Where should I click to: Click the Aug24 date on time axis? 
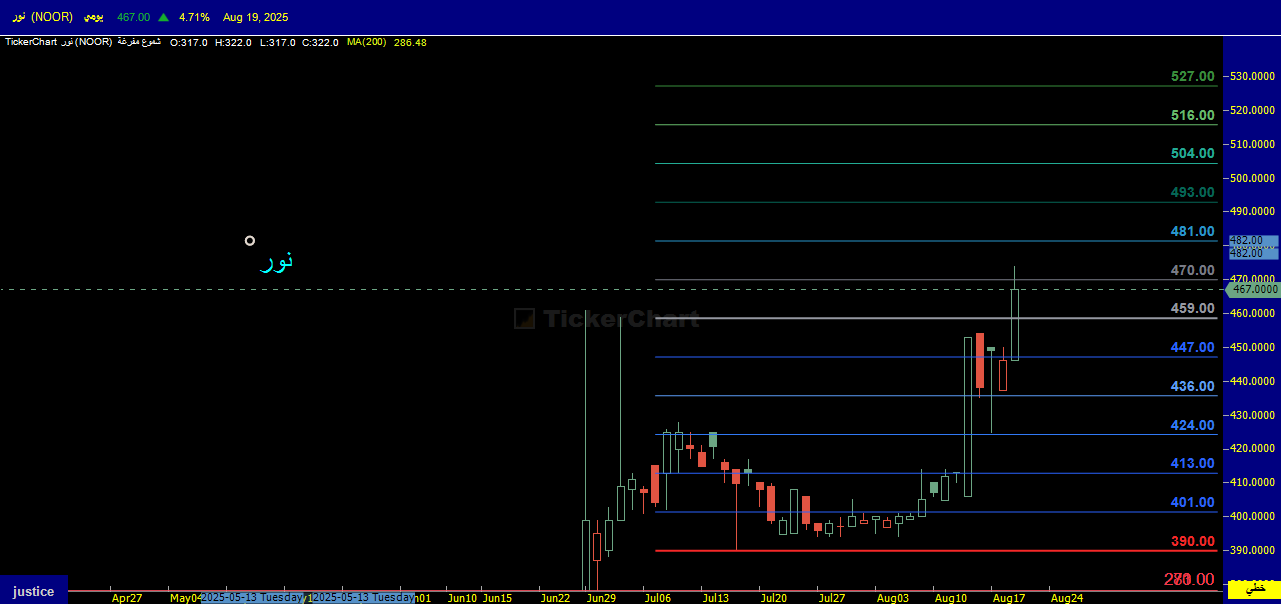[x=1067, y=598]
